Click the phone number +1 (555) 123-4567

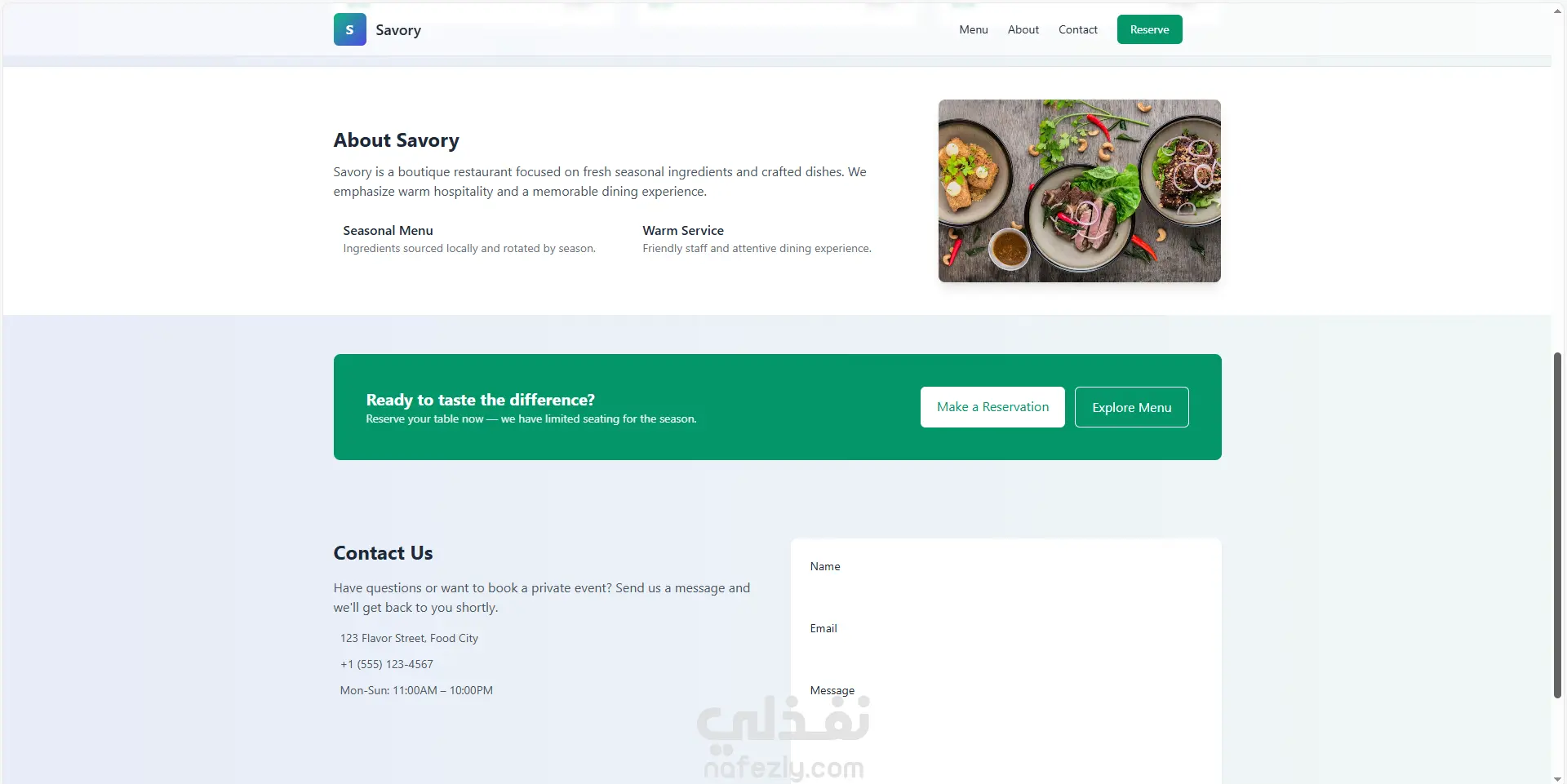(x=386, y=664)
